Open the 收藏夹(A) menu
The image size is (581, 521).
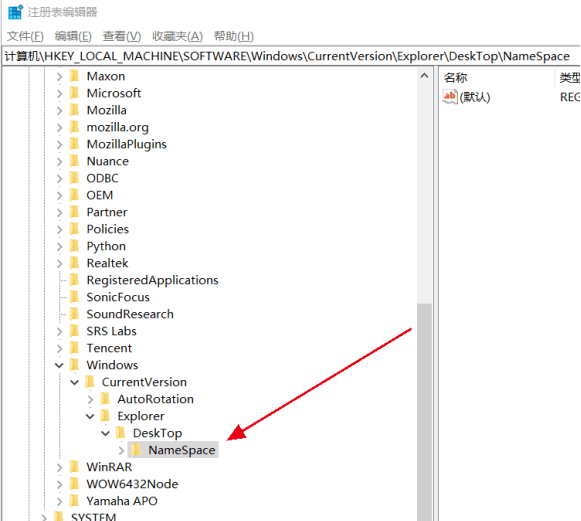[177, 36]
